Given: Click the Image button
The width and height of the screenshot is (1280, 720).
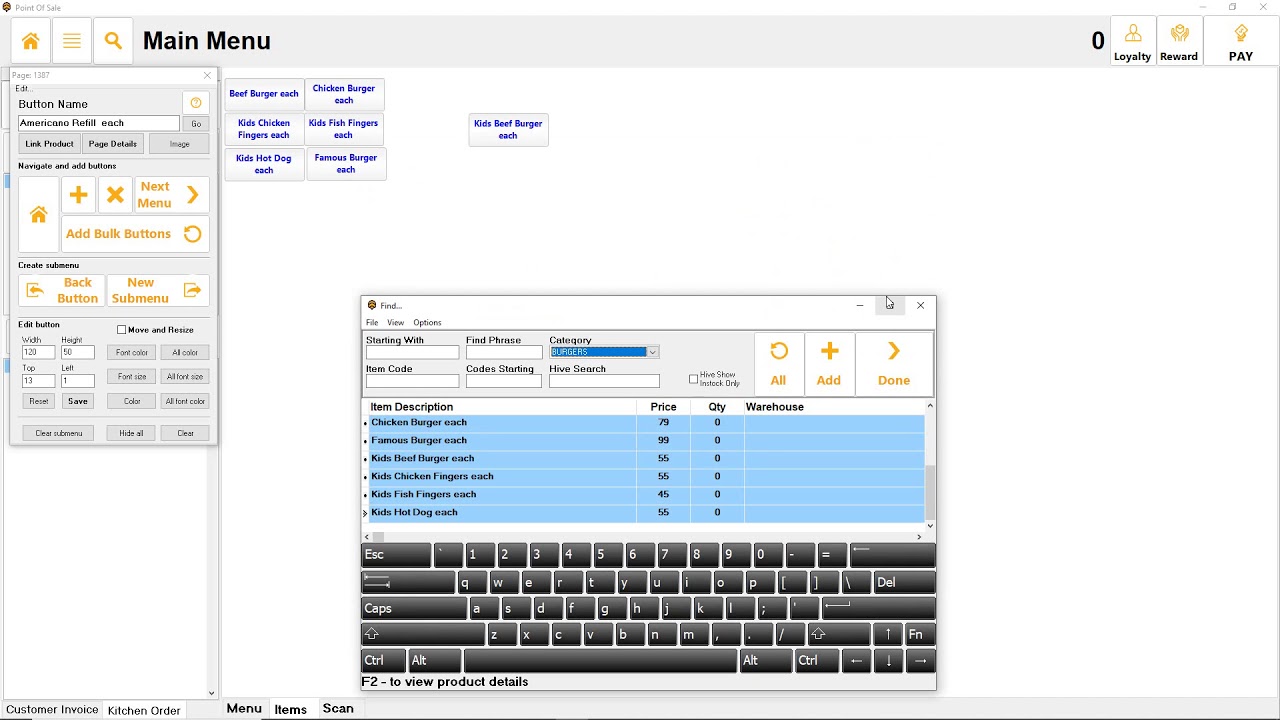Looking at the screenshot, I should [179, 144].
